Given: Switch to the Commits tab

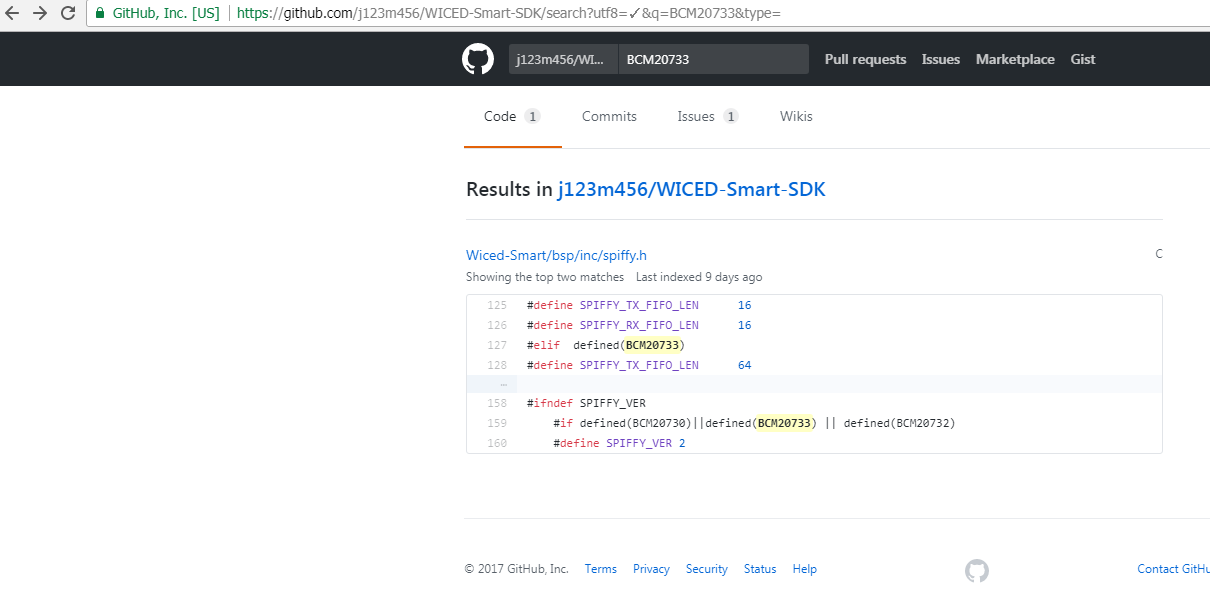Looking at the screenshot, I should (x=609, y=116).
